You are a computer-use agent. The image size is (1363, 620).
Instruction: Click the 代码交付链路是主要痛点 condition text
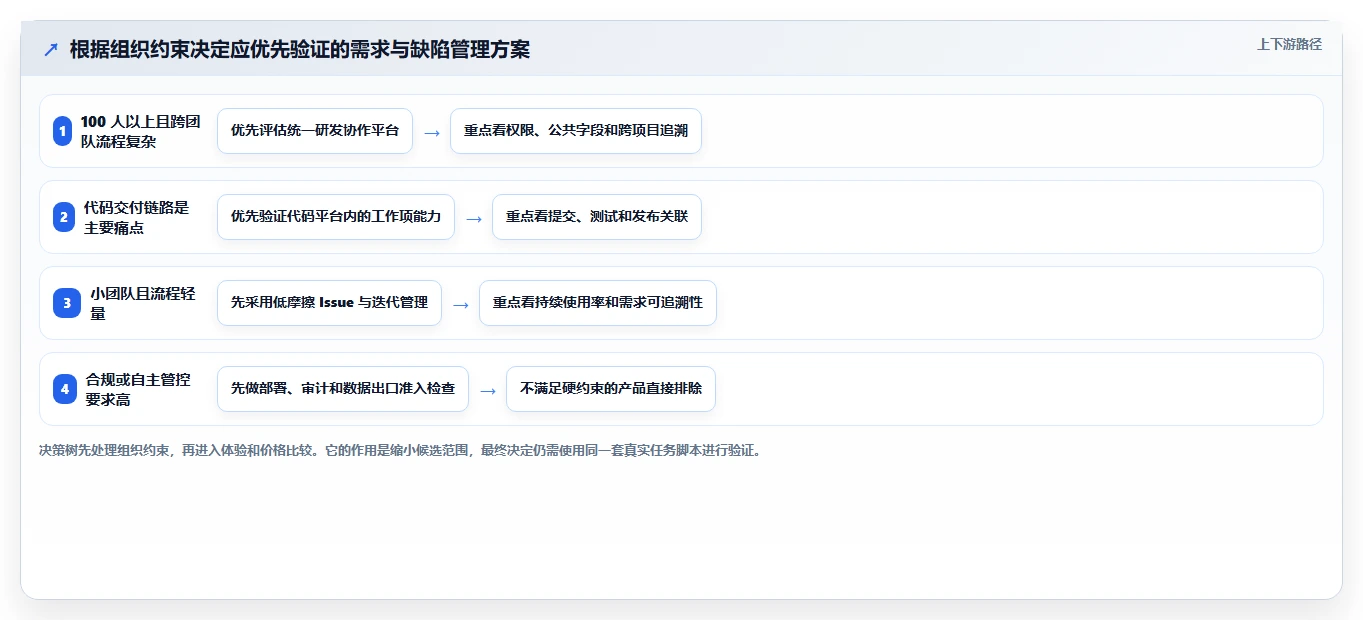[136, 217]
